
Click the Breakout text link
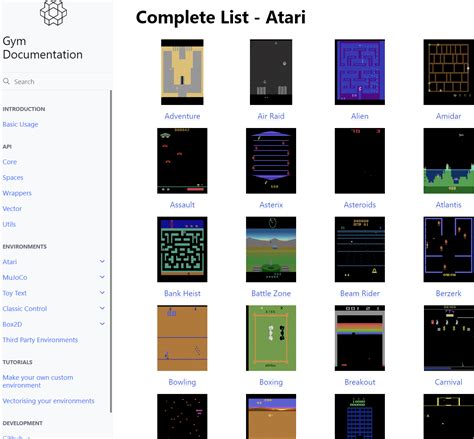(360, 382)
